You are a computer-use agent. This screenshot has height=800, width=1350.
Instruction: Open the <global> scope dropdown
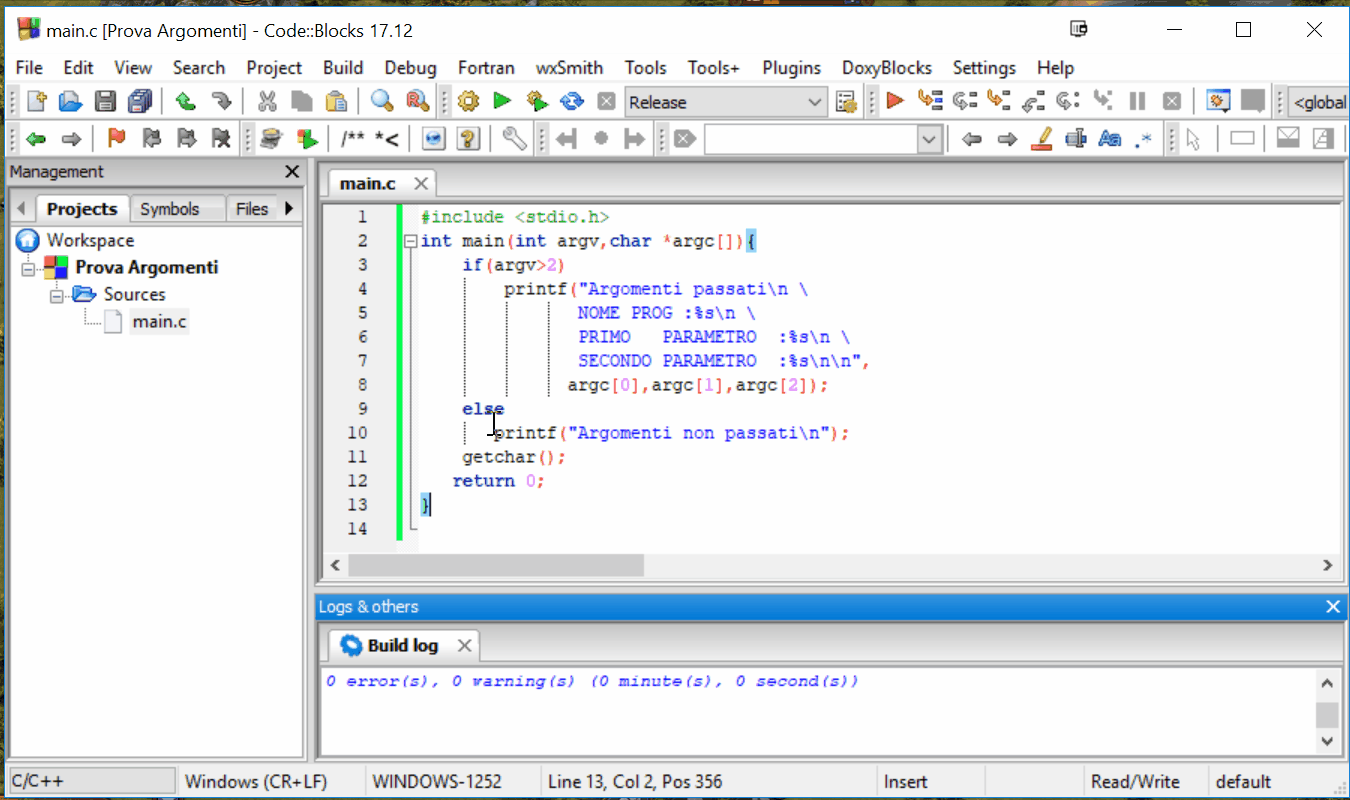[1318, 102]
